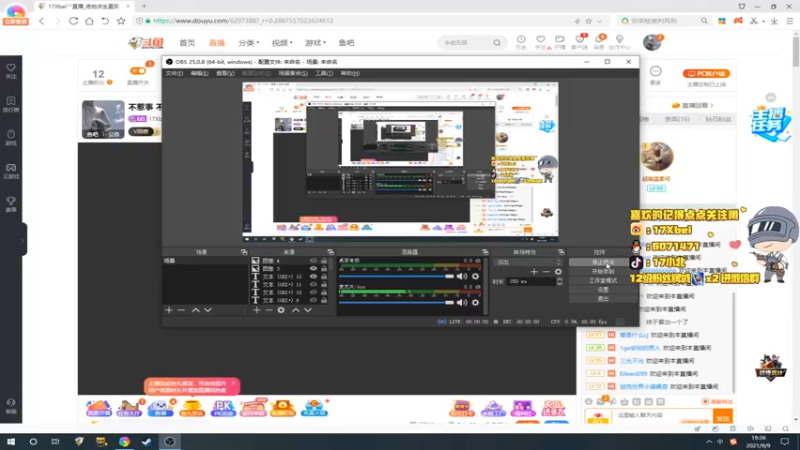Click the chat message input field
Screen dimensions: 800x450
coord(662,416)
